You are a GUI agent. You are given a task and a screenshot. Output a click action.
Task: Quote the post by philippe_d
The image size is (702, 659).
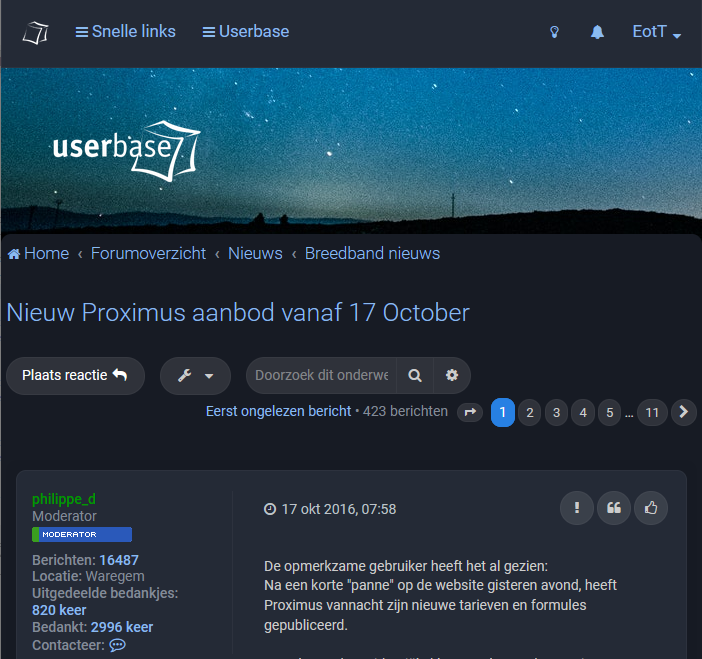[614, 508]
